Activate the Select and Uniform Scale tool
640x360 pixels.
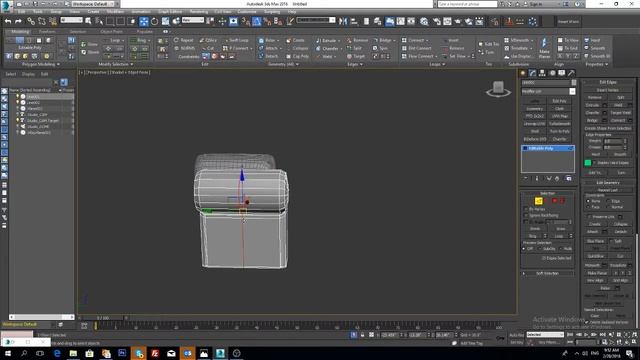165,21
